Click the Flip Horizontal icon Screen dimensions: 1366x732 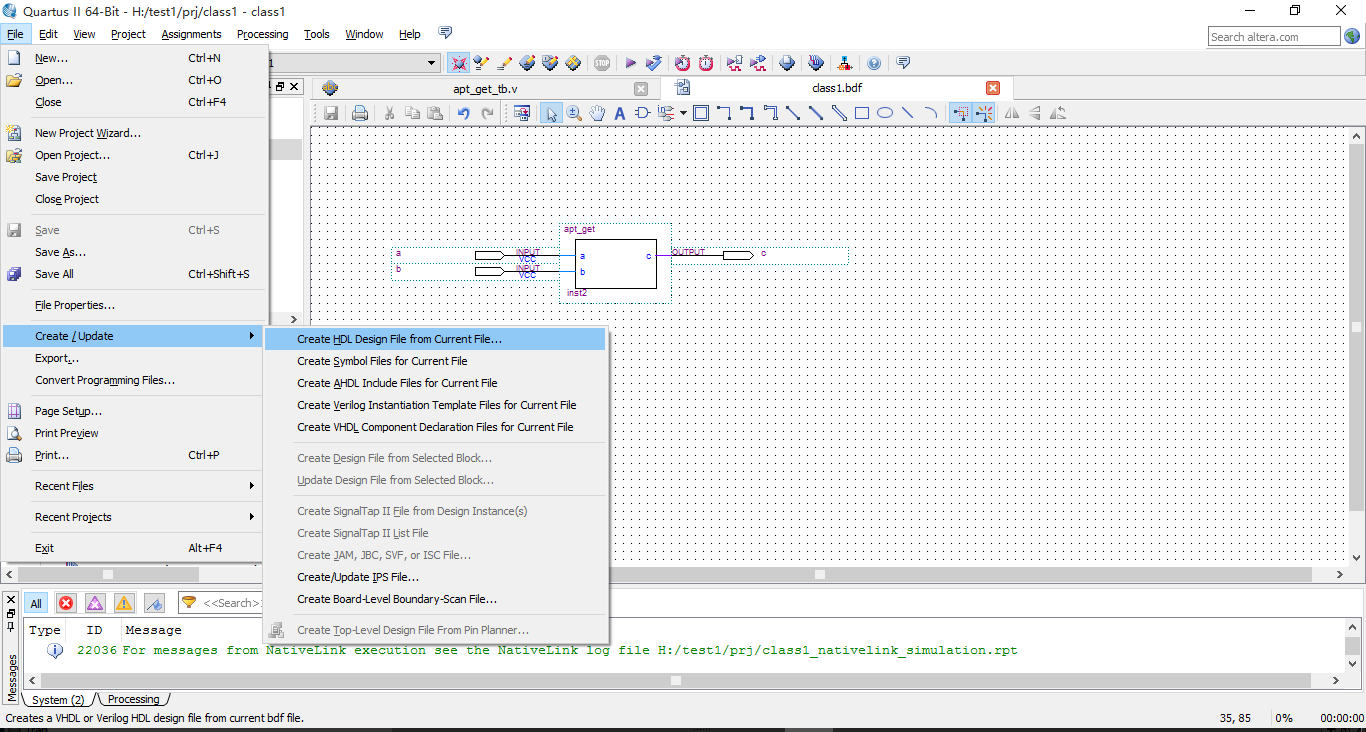pyautogui.click(x=1012, y=113)
